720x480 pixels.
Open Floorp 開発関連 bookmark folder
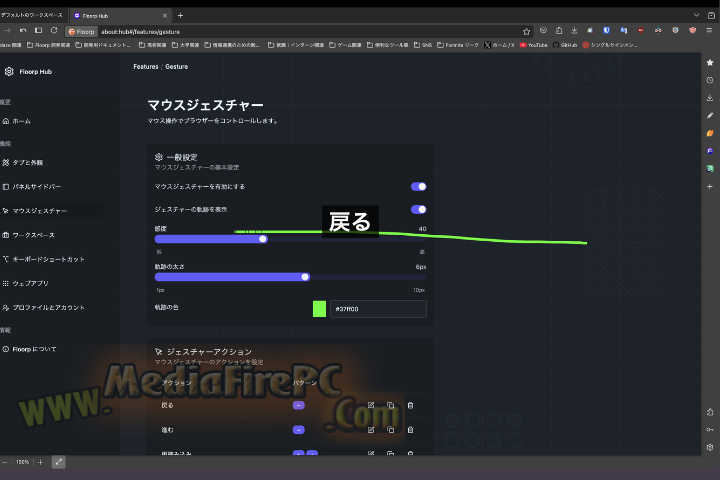coord(48,45)
